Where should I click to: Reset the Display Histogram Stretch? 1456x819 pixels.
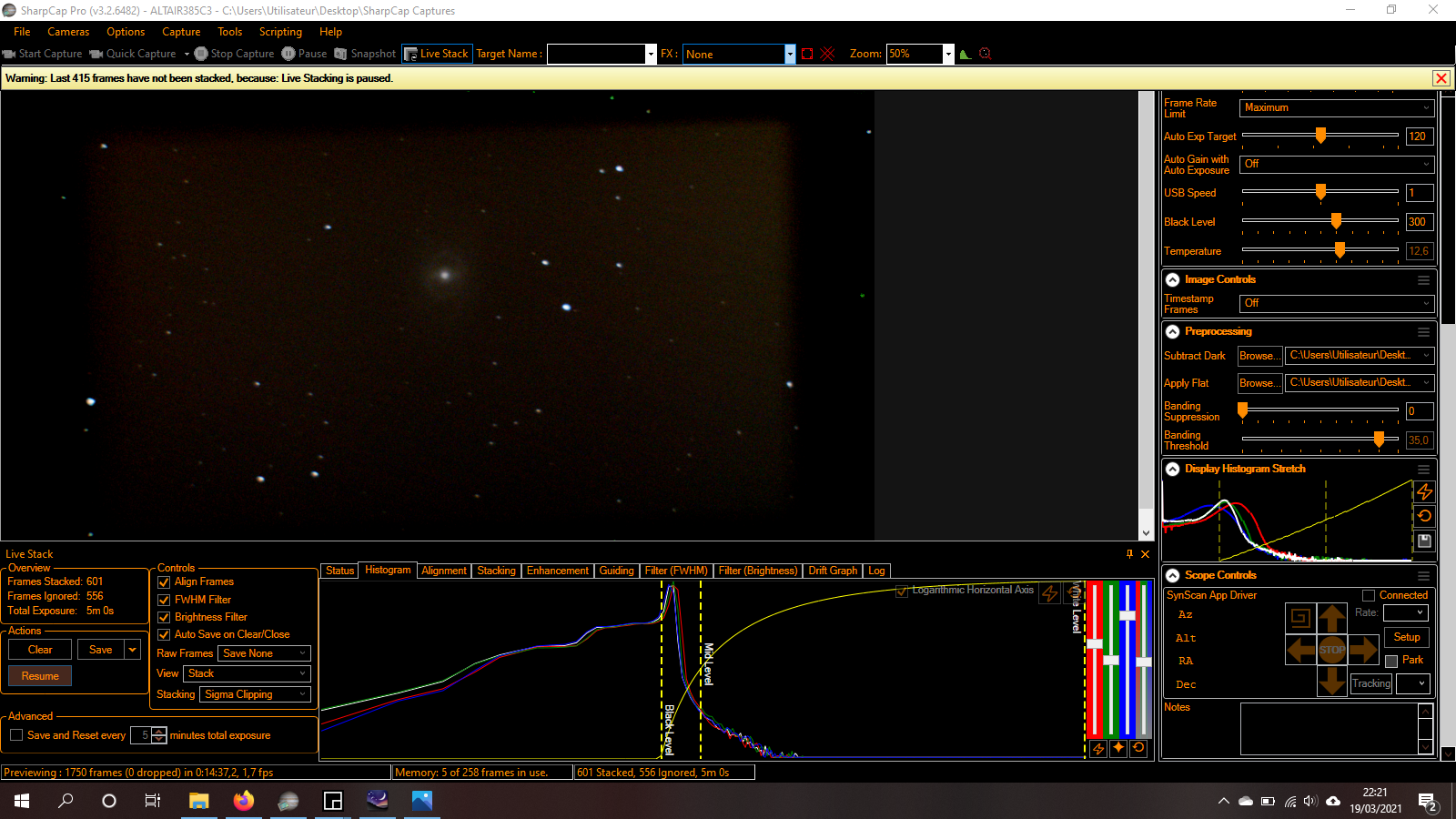coord(1425,516)
